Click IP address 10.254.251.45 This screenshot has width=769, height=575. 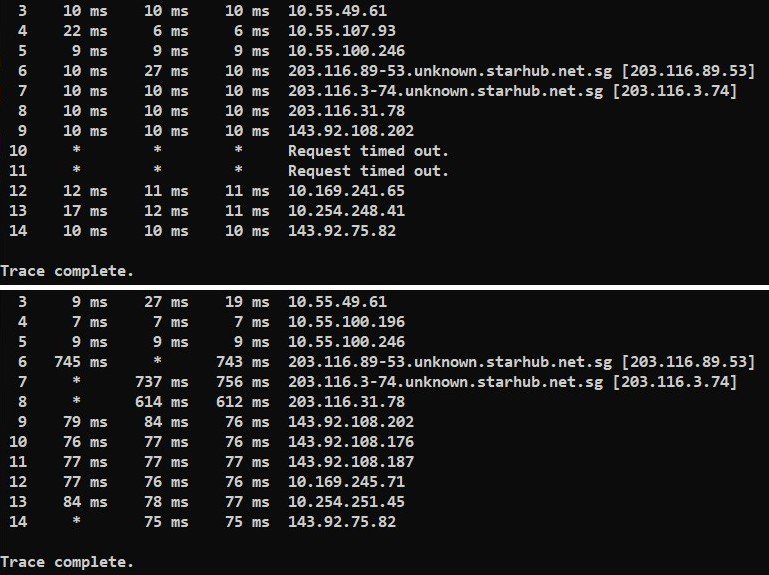point(346,502)
